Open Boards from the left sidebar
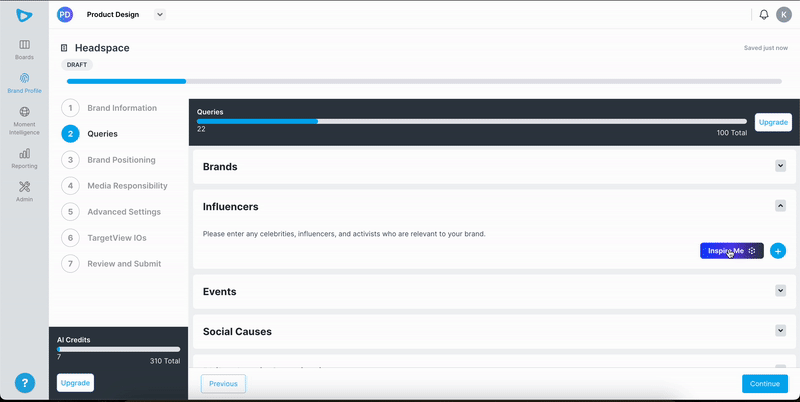The width and height of the screenshot is (800, 402). click(24, 49)
